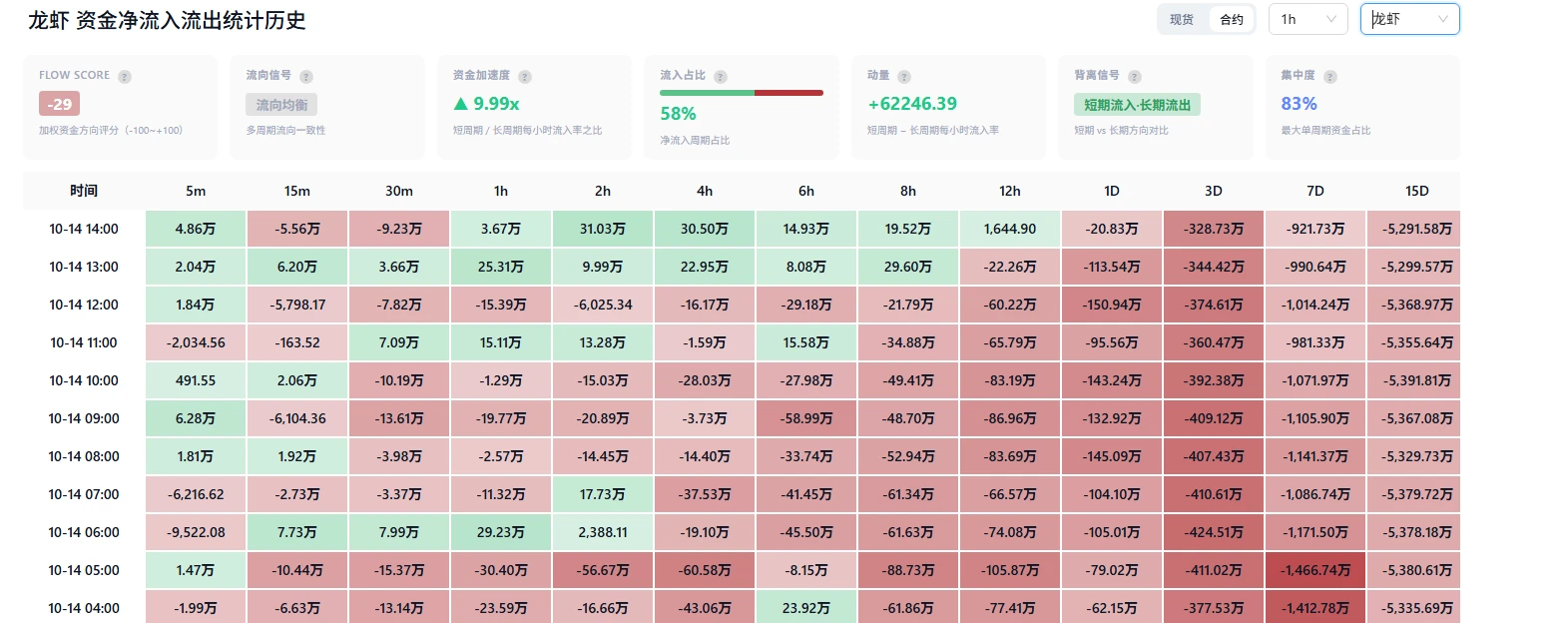1568x623 pixels.
Task: Click the -1,466.74万 dark red cell
Action: (x=1315, y=570)
